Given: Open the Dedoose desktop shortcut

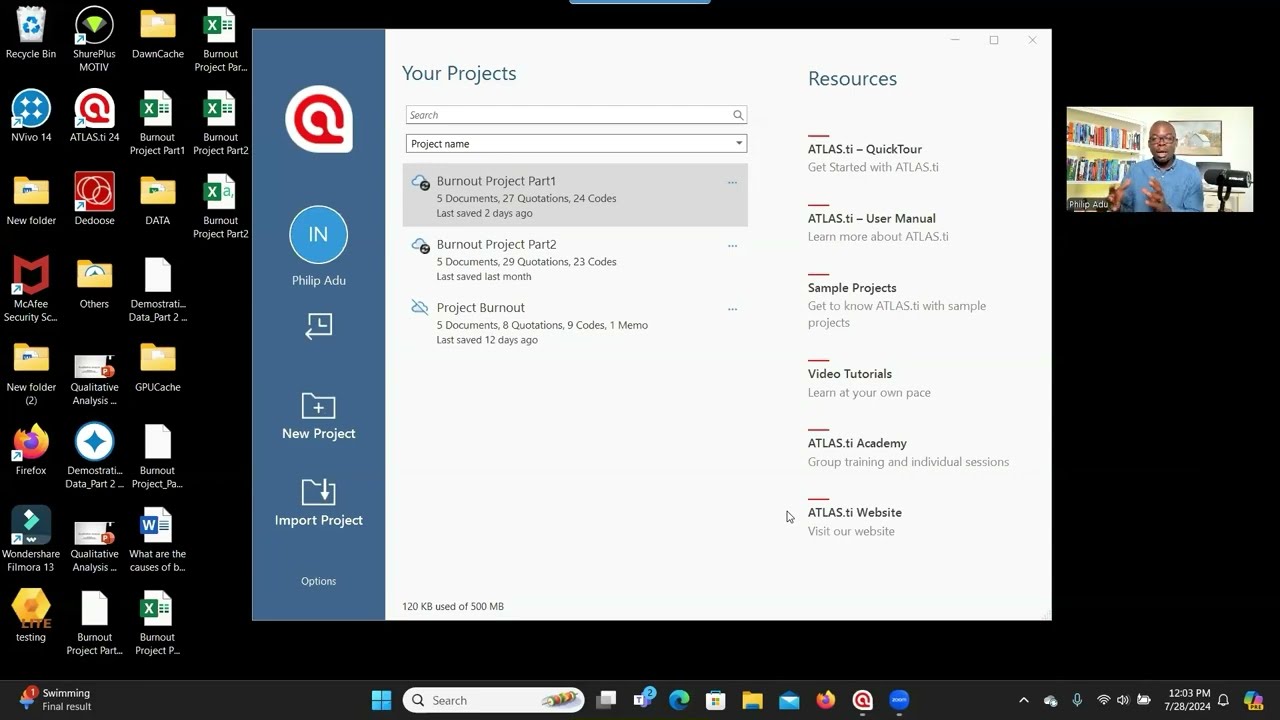Looking at the screenshot, I should 94,200.
